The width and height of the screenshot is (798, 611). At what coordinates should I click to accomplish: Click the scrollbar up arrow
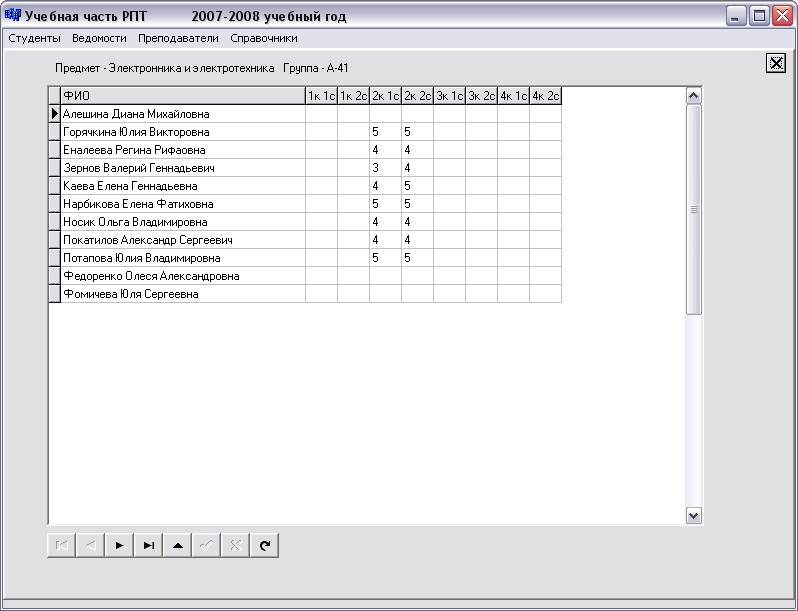[693, 96]
